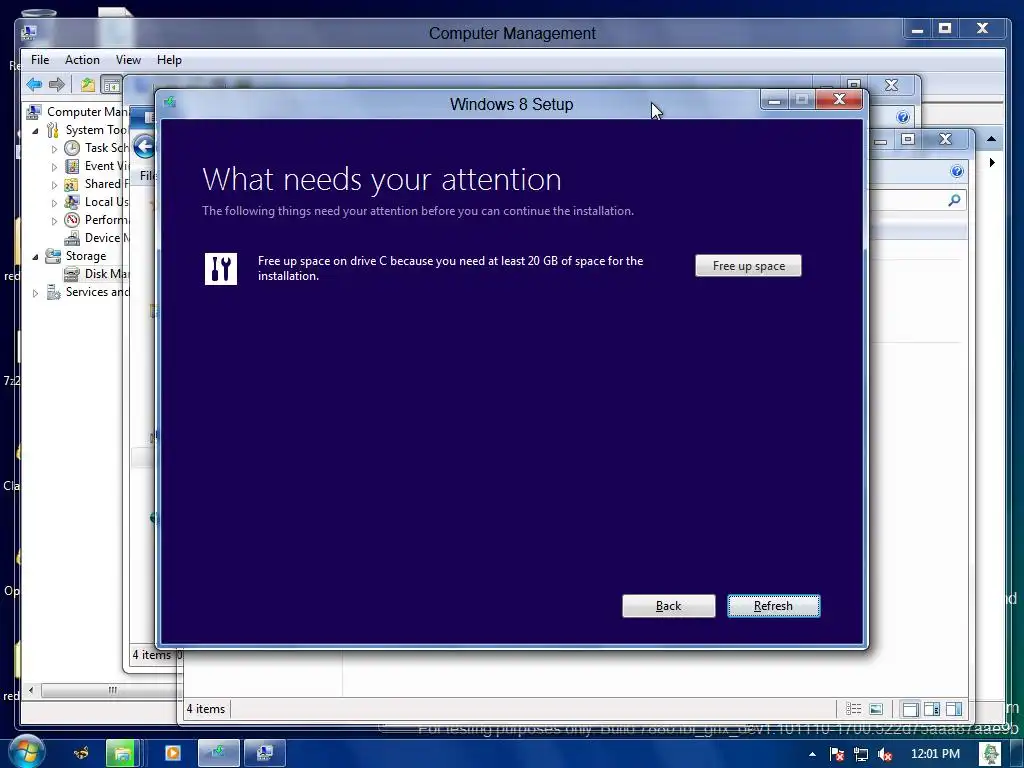
Task: Expand the Task Scheduler node
Action: click(54, 149)
